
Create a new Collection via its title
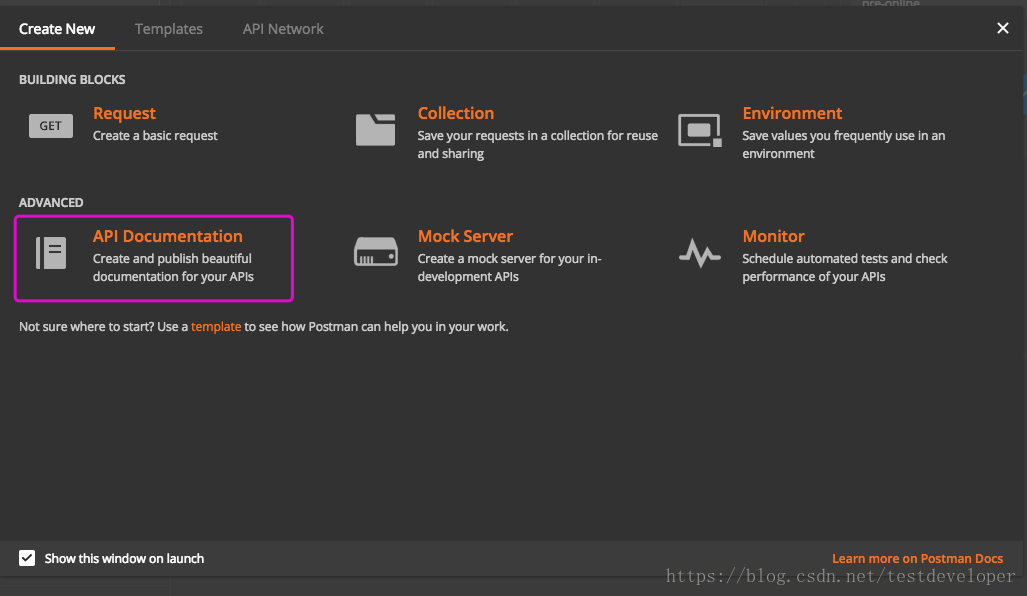coord(456,113)
